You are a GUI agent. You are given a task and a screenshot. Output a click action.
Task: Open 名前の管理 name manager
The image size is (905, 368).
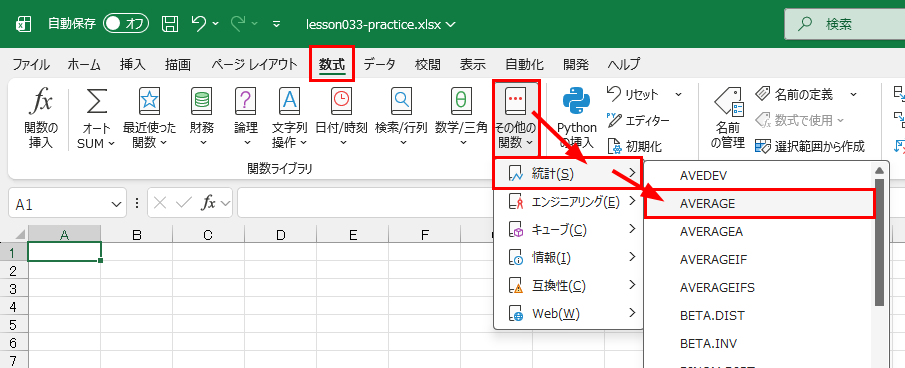click(728, 119)
